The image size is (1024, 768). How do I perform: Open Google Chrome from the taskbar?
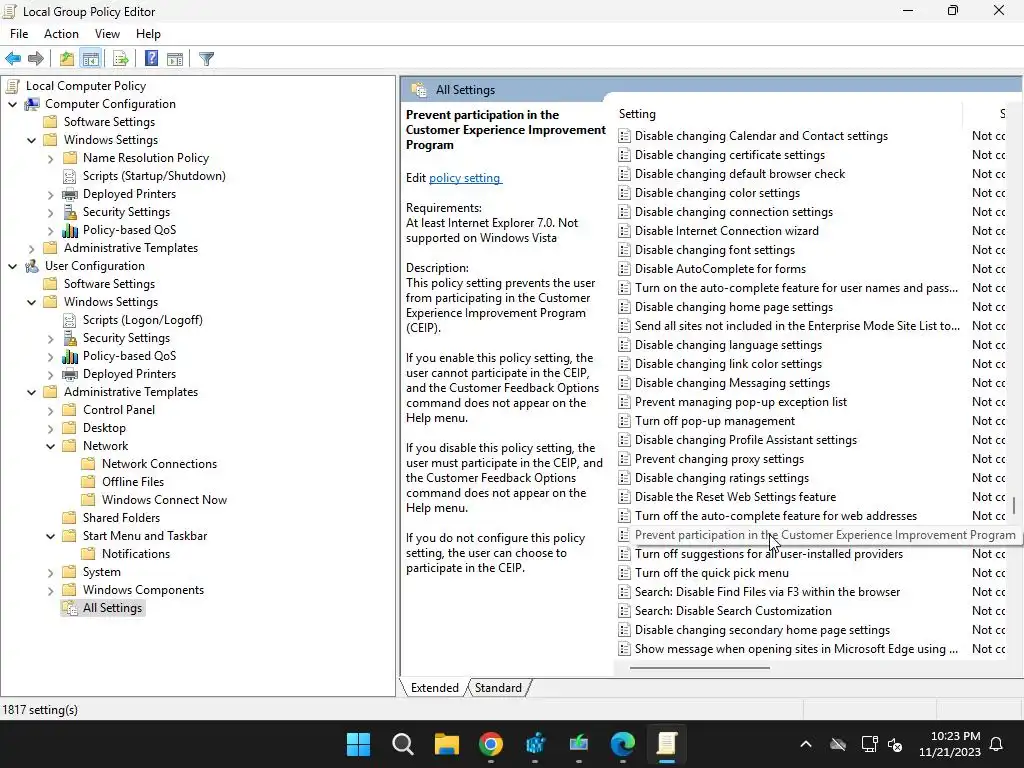[x=490, y=744]
